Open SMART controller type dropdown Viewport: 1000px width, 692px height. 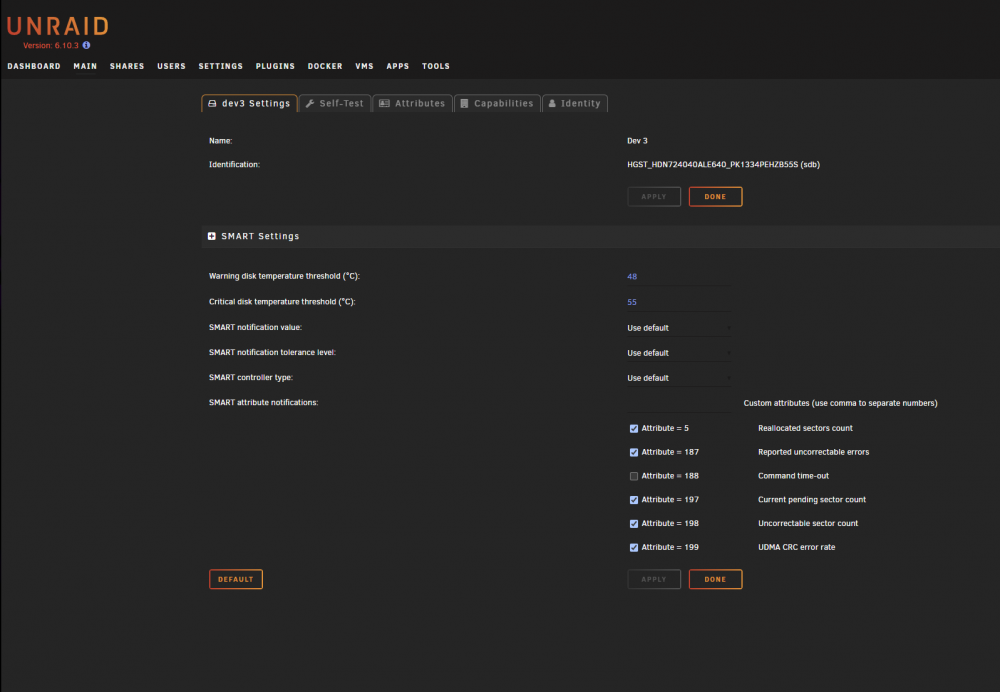[679, 378]
